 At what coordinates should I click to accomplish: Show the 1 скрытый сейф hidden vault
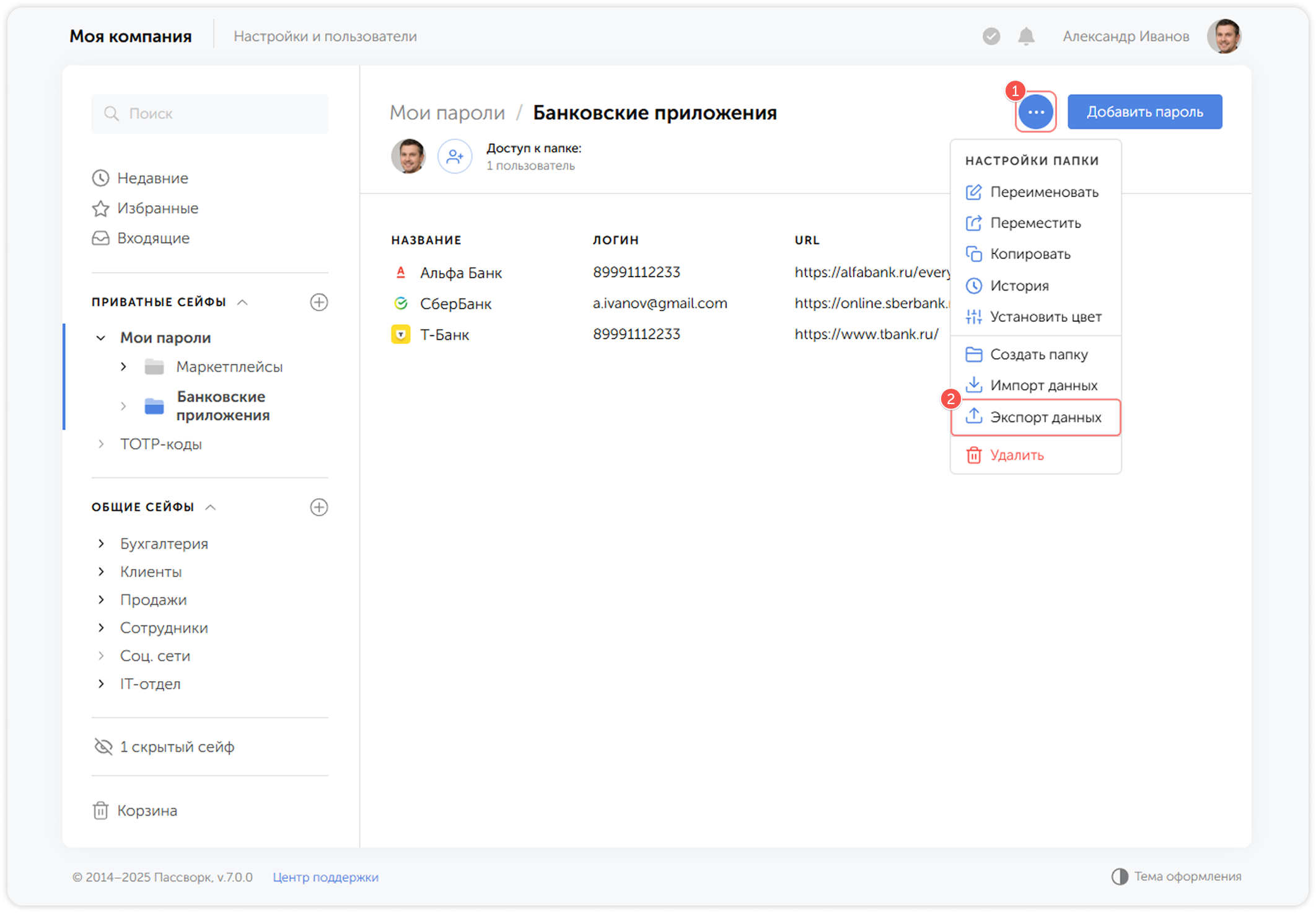point(164,747)
